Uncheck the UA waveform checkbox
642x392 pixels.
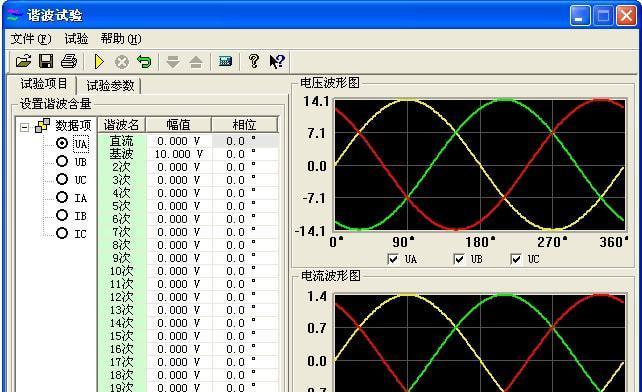click(393, 259)
